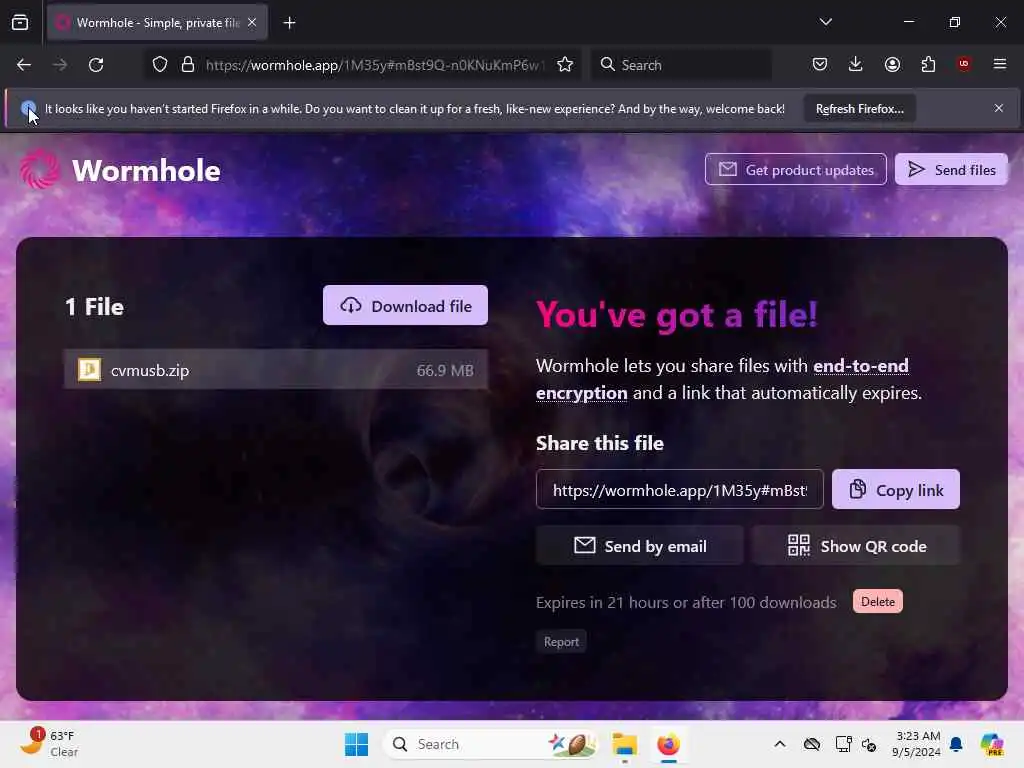Copy the share link
Screen dimensions: 1024x768
click(x=895, y=490)
